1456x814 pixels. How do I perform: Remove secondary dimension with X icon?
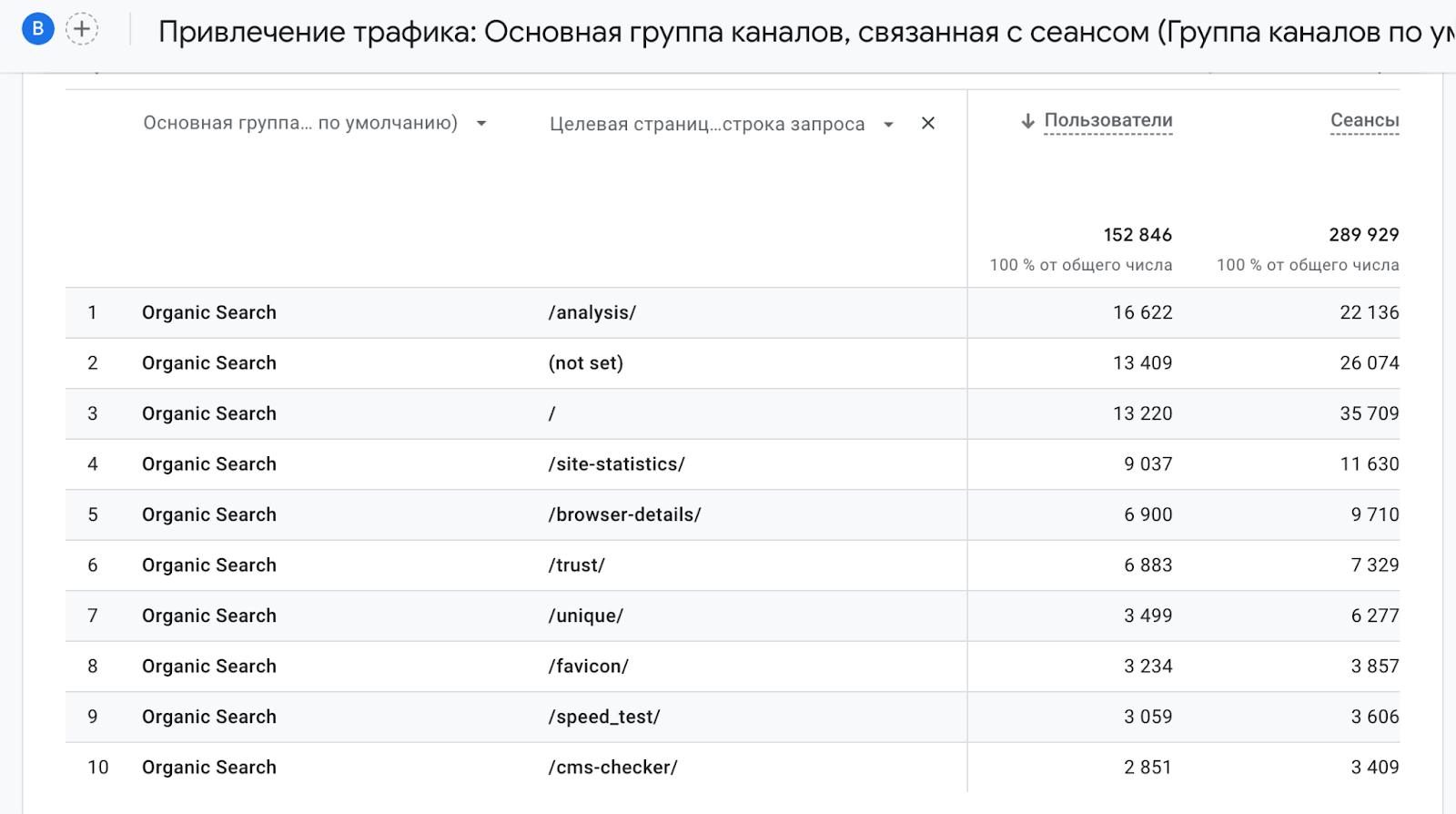click(928, 123)
